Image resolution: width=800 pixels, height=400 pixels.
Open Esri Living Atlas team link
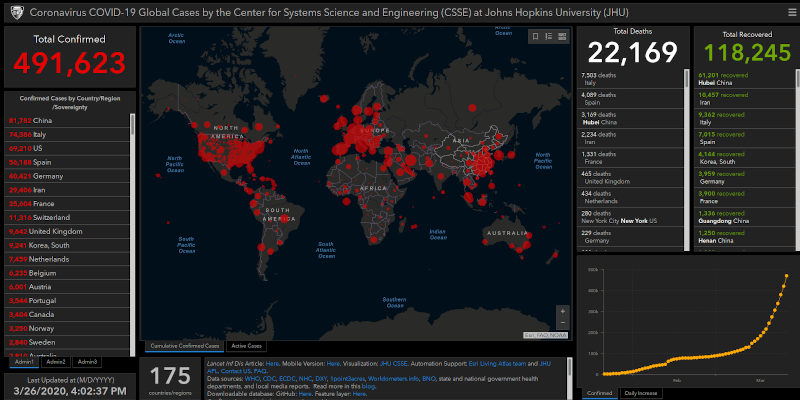point(497,364)
